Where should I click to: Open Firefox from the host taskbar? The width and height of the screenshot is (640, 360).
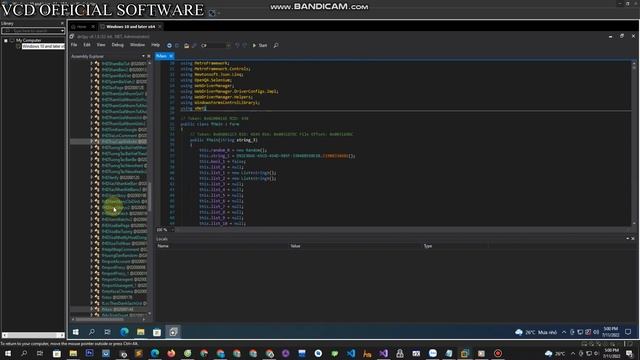click(171, 353)
